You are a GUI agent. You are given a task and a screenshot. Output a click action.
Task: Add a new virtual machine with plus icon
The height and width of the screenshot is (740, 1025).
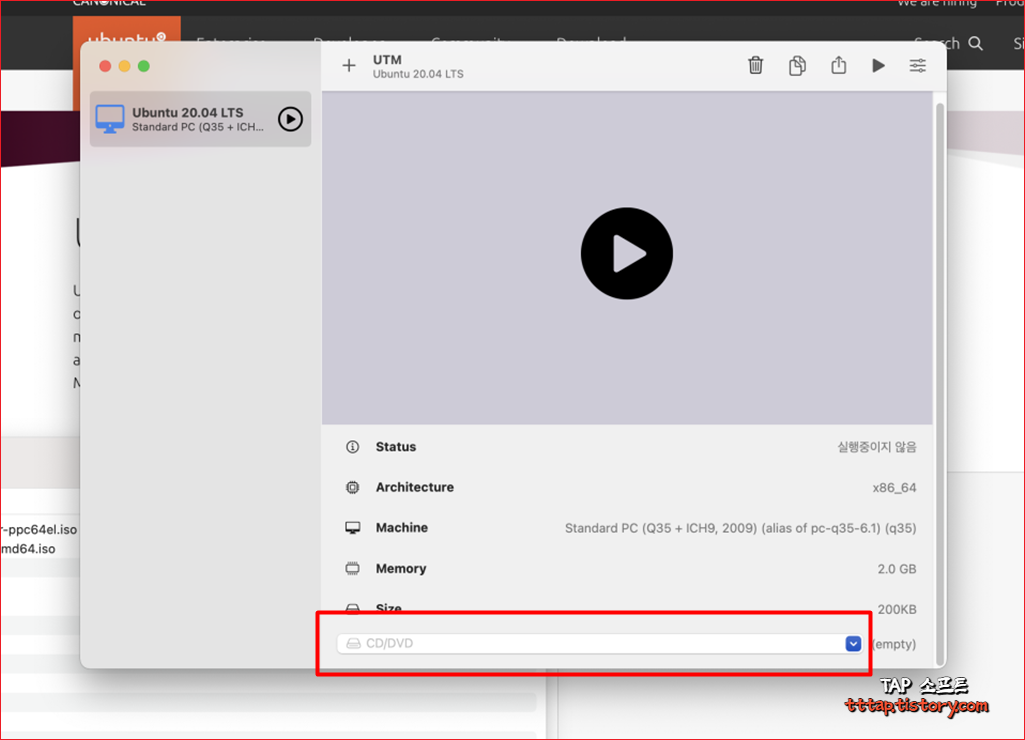[x=349, y=65]
